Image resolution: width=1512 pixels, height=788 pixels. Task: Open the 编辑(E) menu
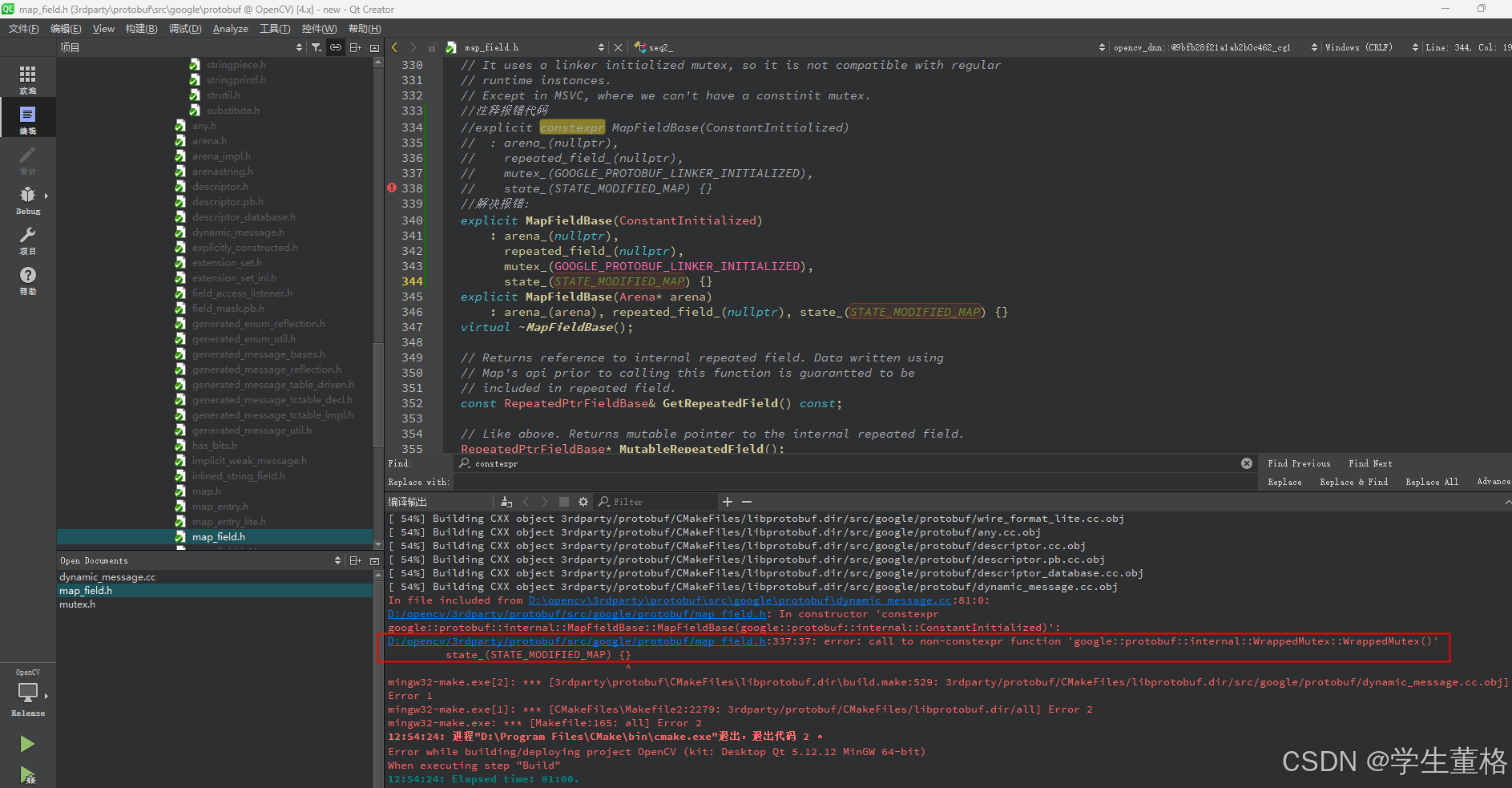[x=66, y=29]
